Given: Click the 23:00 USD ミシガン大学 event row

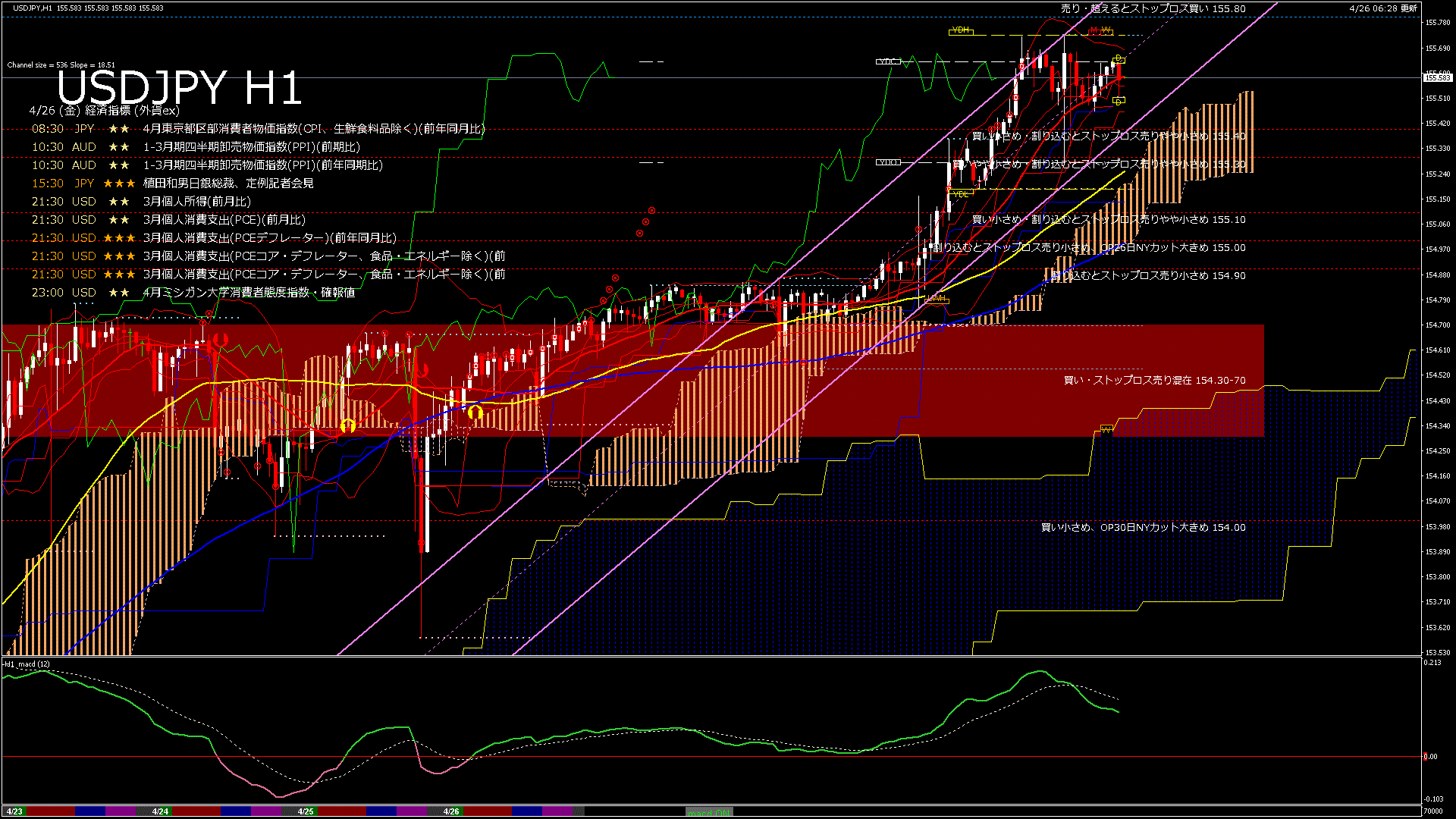Looking at the screenshot, I should pyautogui.click(x=193, y=293).
